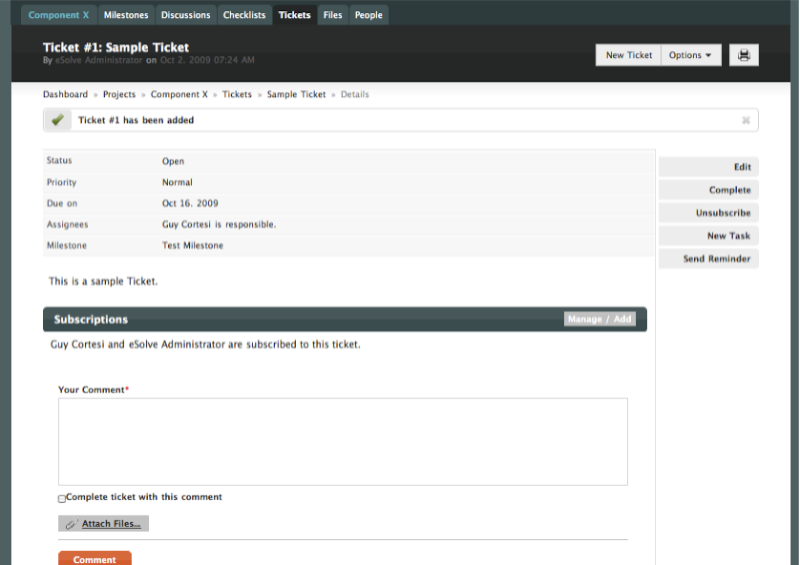The width and height of the screenshot is (800, 565).
Task: Dismiss the 'Ticket #1 has been added' notification
Action: click(745, 120)
